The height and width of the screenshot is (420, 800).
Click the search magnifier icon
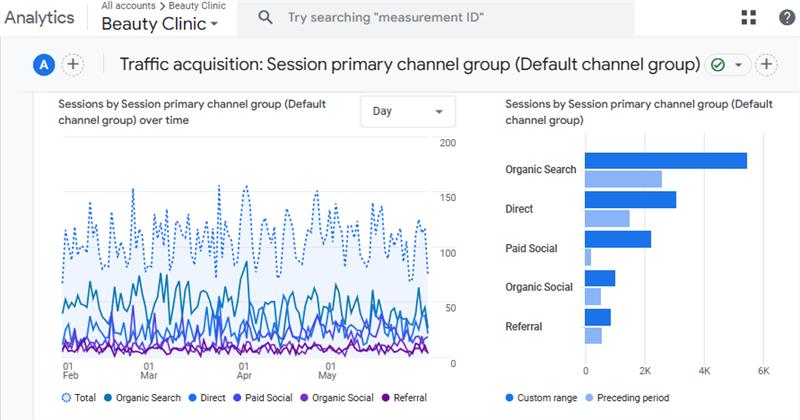point(265,17)
